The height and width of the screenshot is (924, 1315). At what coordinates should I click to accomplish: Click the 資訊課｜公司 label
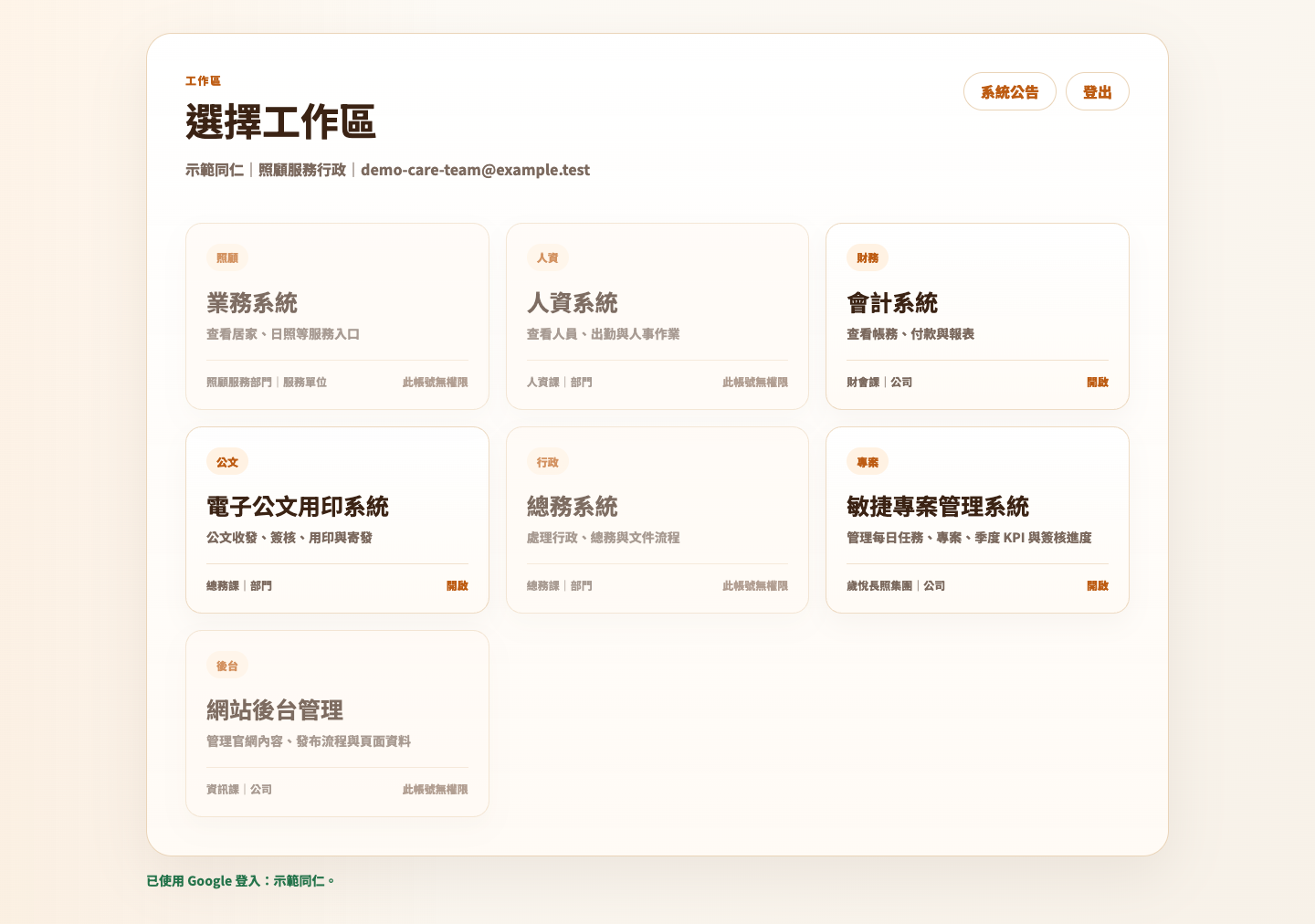pyautogui.click(x=239, y=790)
